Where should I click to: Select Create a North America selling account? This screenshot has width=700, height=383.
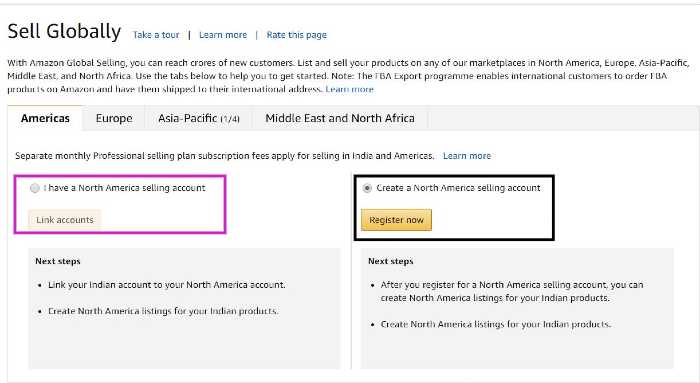(x=367, y=188)
